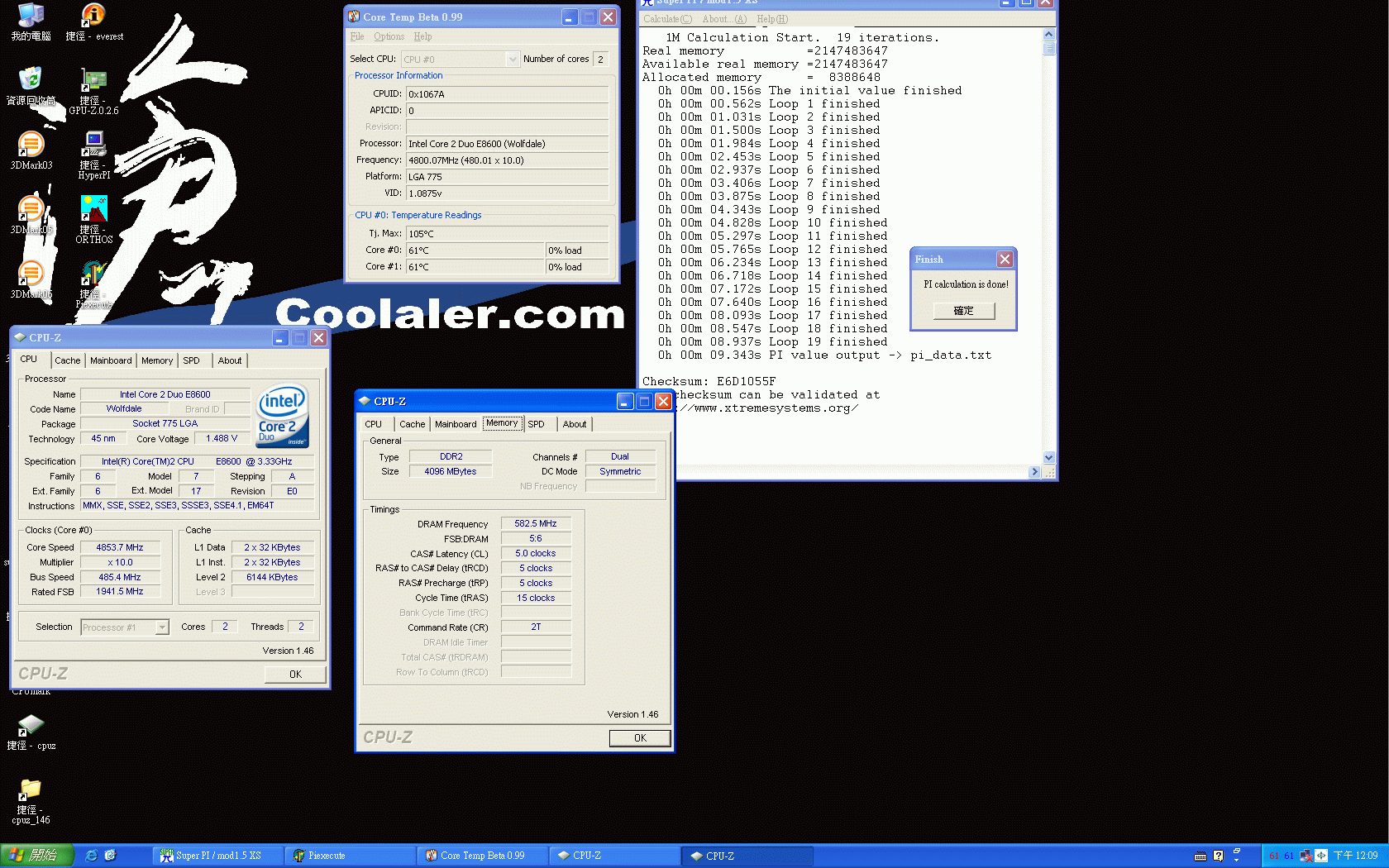The image size is (1389, 868).
Task: Click the Core Voltage value 1.488 V
Action: tap(222, 438)
